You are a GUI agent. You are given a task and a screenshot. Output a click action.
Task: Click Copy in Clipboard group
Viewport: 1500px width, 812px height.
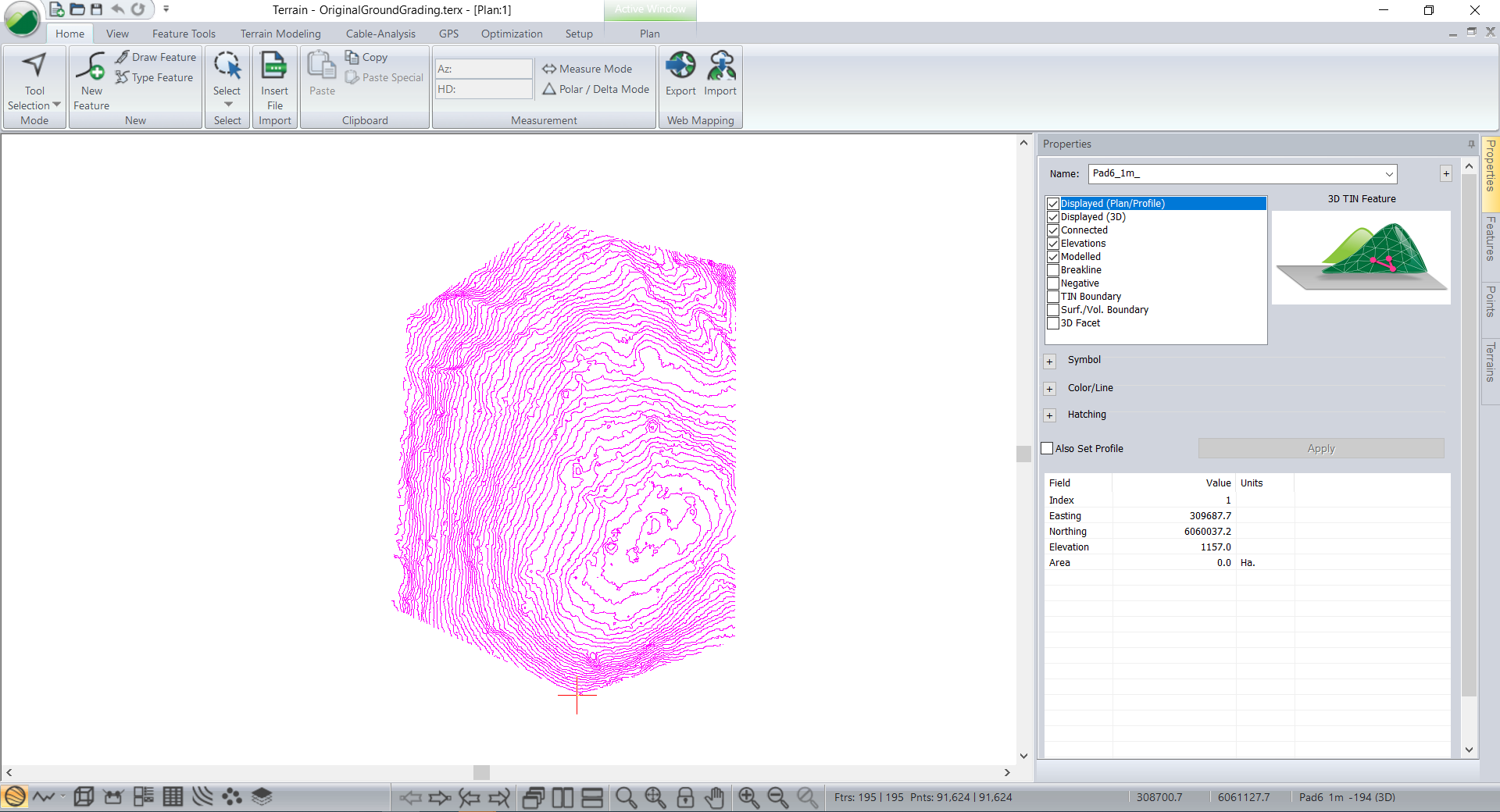(366, 57)
